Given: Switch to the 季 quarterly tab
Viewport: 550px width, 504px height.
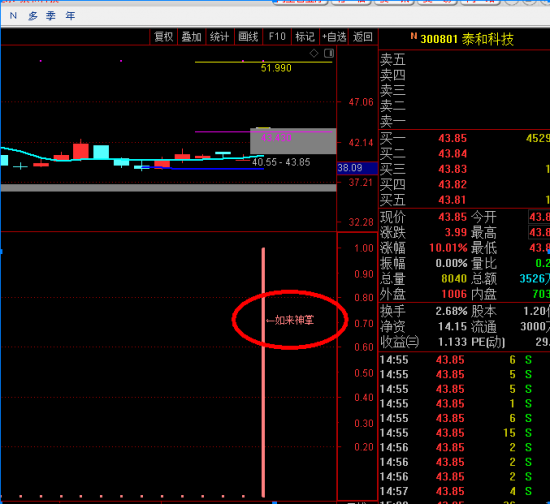Looking at the screenshot, I should click(x=51, y=16).
